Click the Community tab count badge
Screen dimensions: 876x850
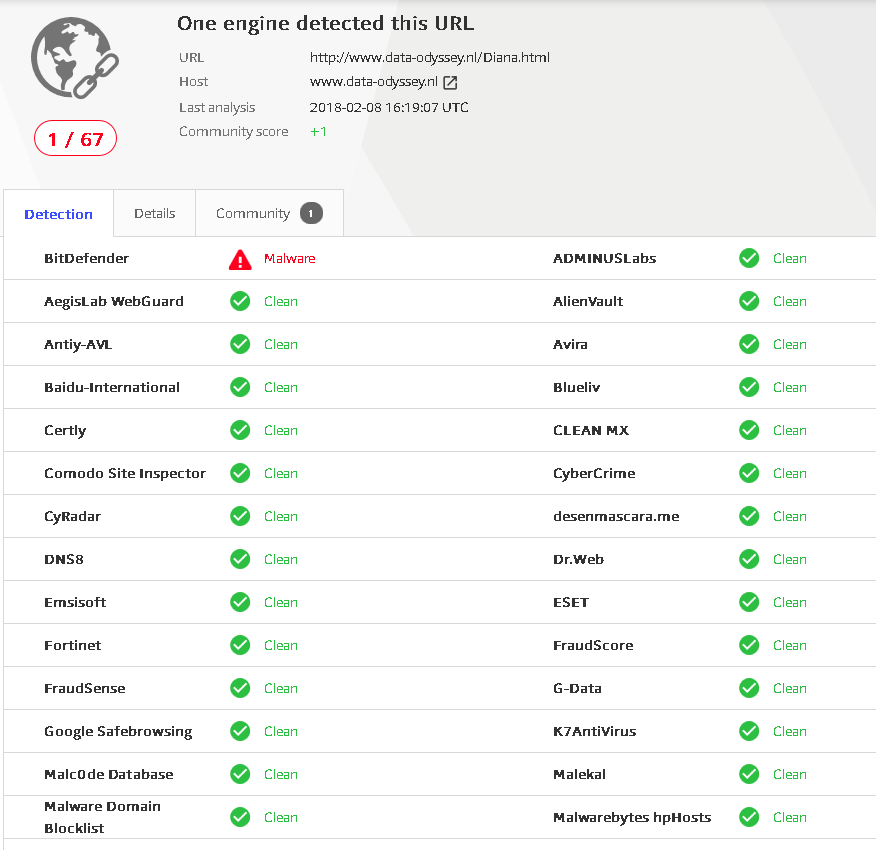tap(311, 213)
